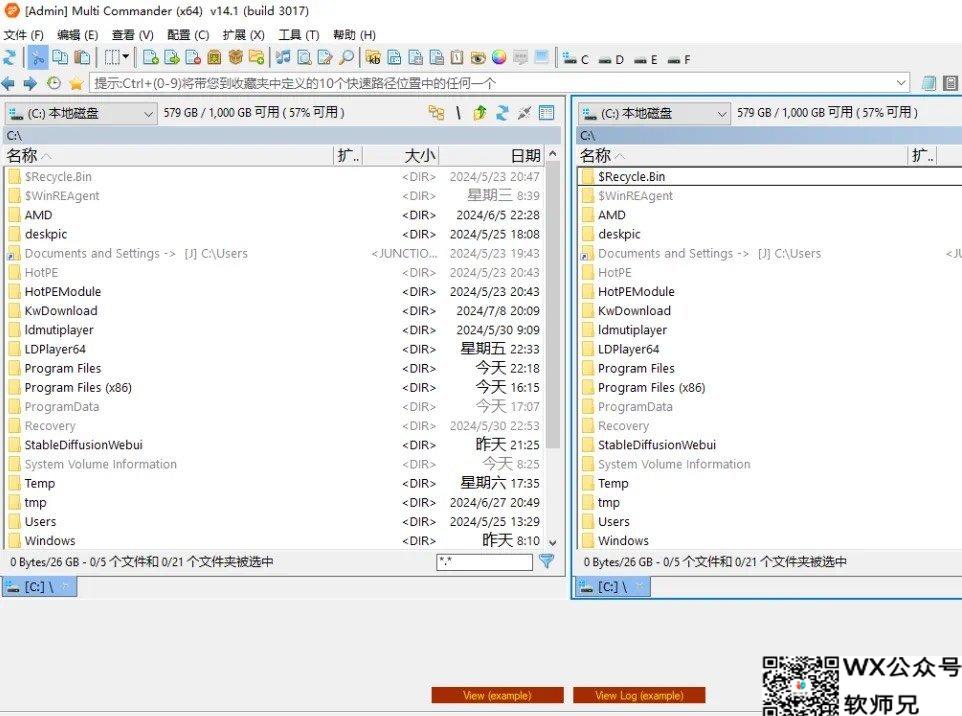Click the Back navigation arrow
Image resolution: width=962 pixels, height=716 pixels.
[8, 83]
